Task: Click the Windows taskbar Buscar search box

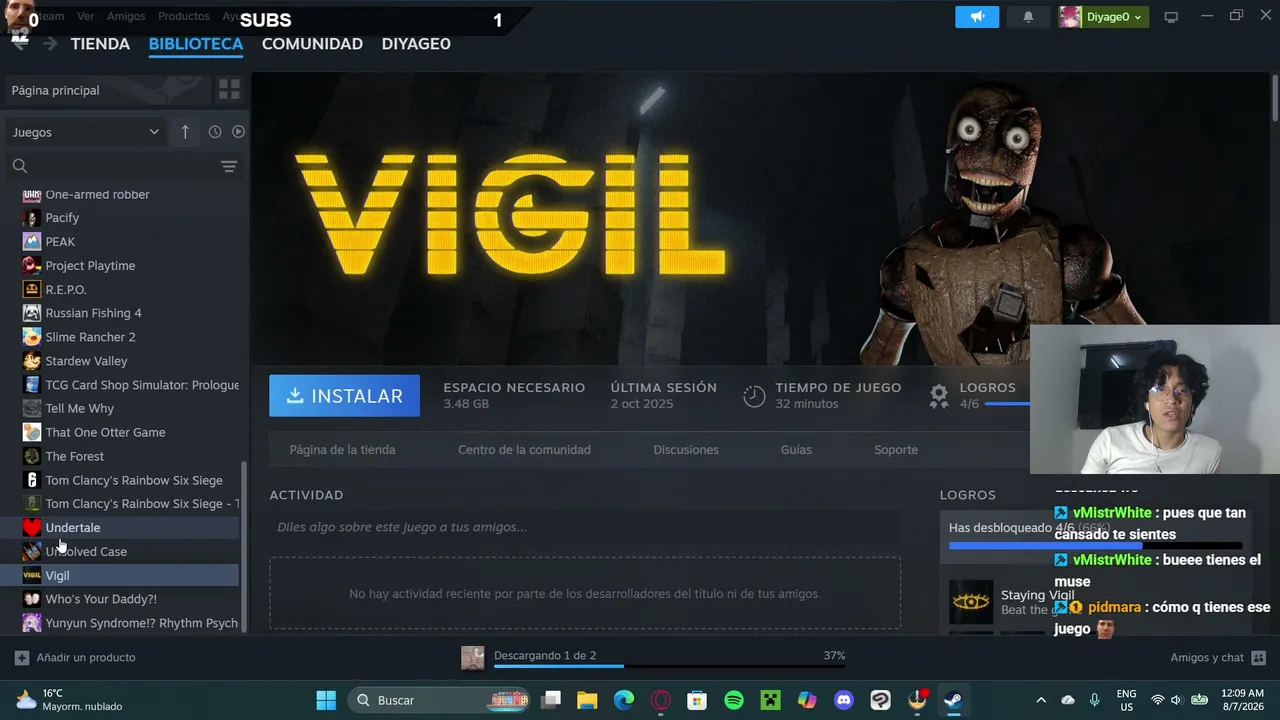Action: click(438, 700)
